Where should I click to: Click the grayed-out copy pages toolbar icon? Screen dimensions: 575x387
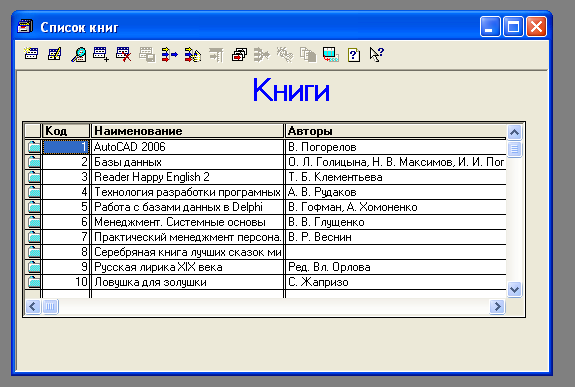click(x=308, y=54)
